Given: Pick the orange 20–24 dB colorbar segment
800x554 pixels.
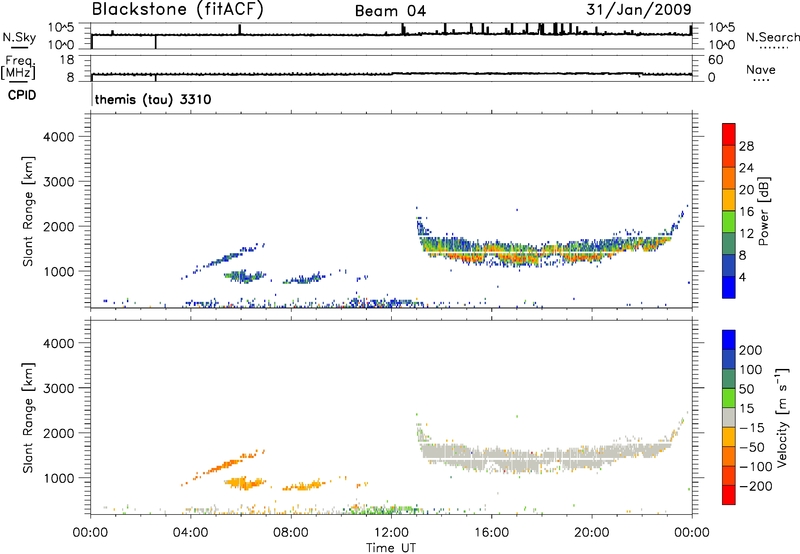Looking at the screenshot, I should (x=729, y=178).
